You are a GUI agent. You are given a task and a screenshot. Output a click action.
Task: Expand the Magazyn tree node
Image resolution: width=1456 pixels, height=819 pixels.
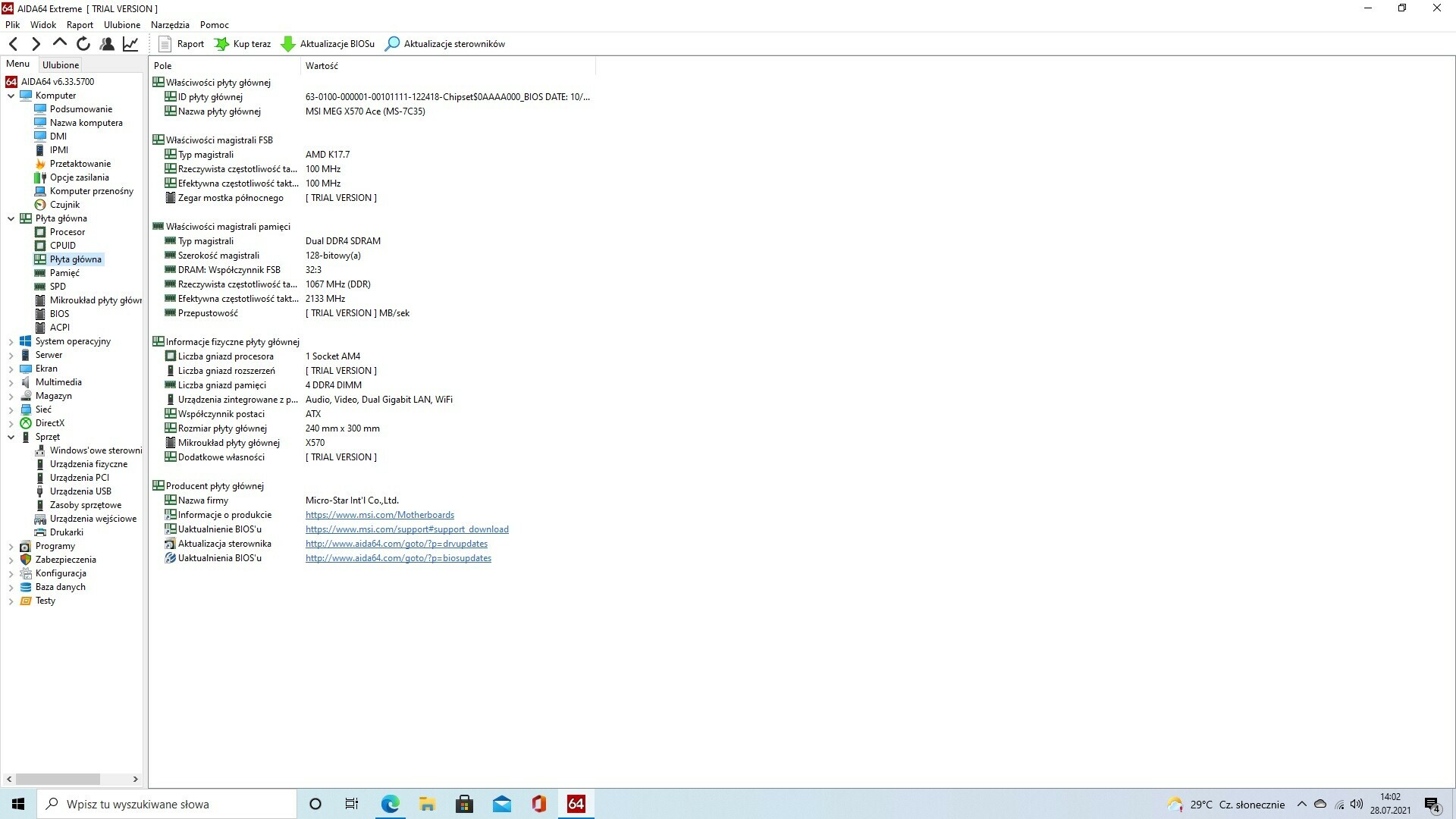(11, 397)
